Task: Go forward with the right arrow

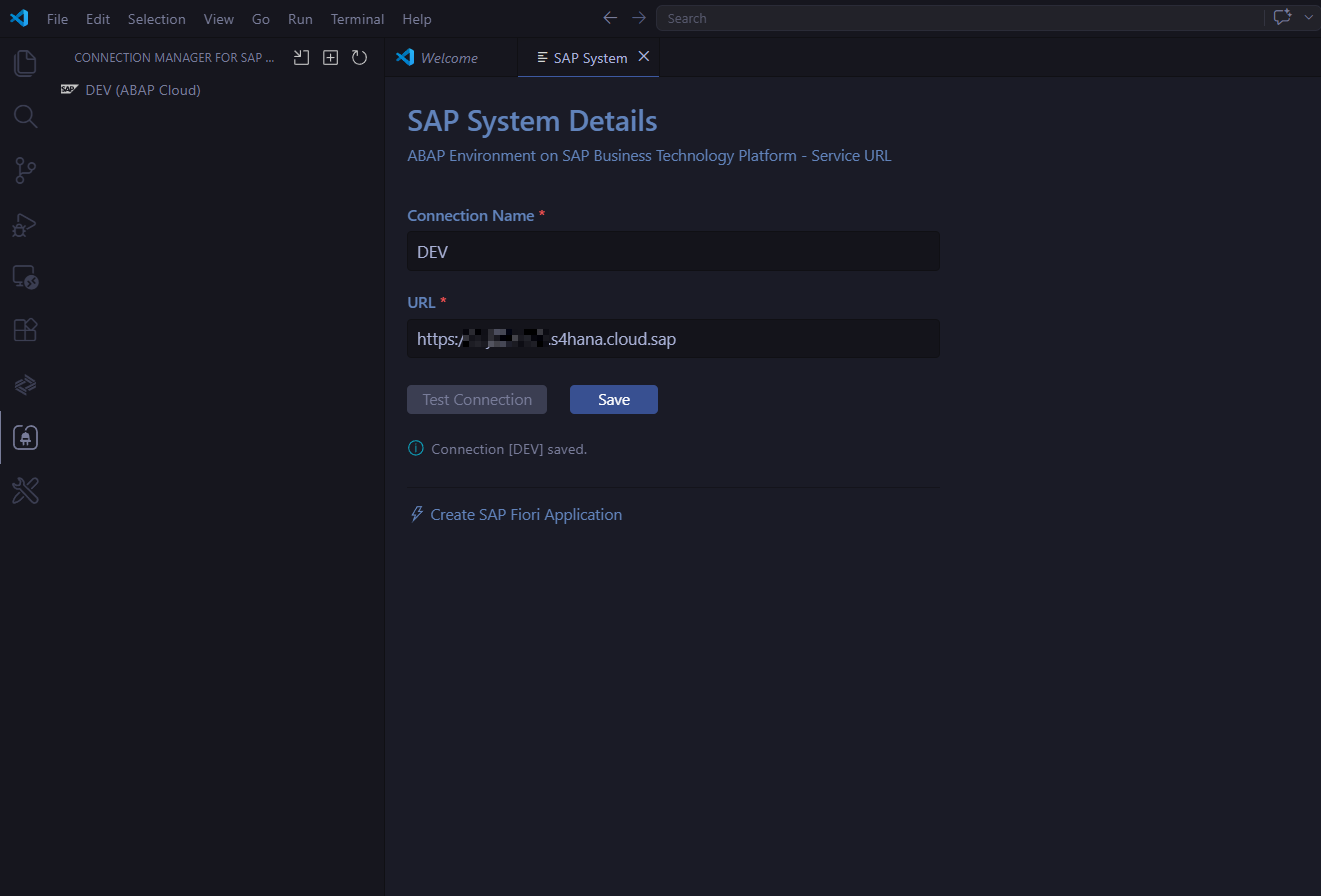Action: (639, 18)
